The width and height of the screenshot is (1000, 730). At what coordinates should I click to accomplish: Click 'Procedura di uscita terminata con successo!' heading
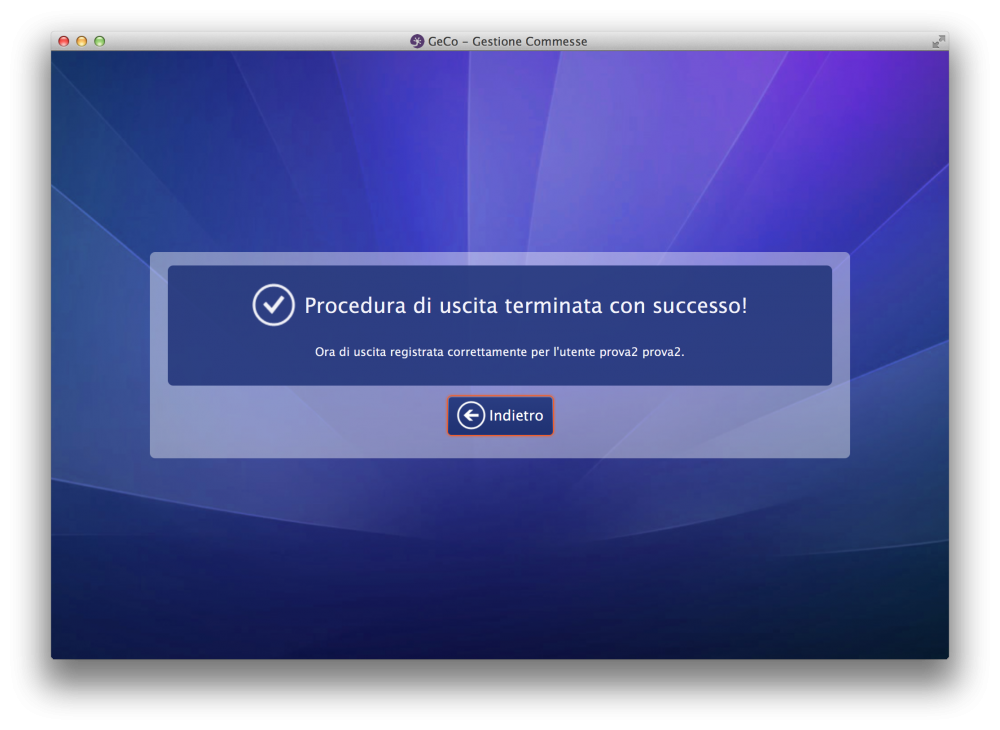click(526, 305)
